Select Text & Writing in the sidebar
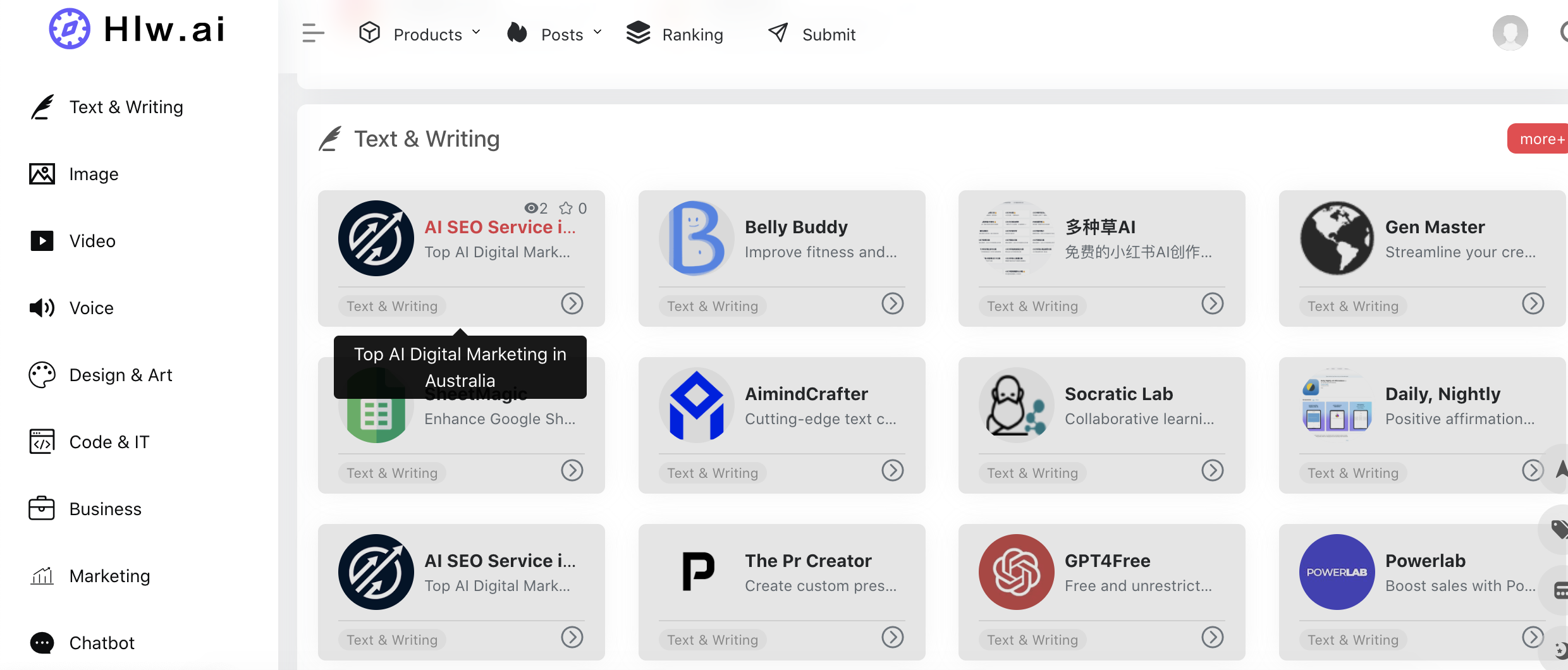The width and height of the screenshot is (1568, 670). click(126, 107)
